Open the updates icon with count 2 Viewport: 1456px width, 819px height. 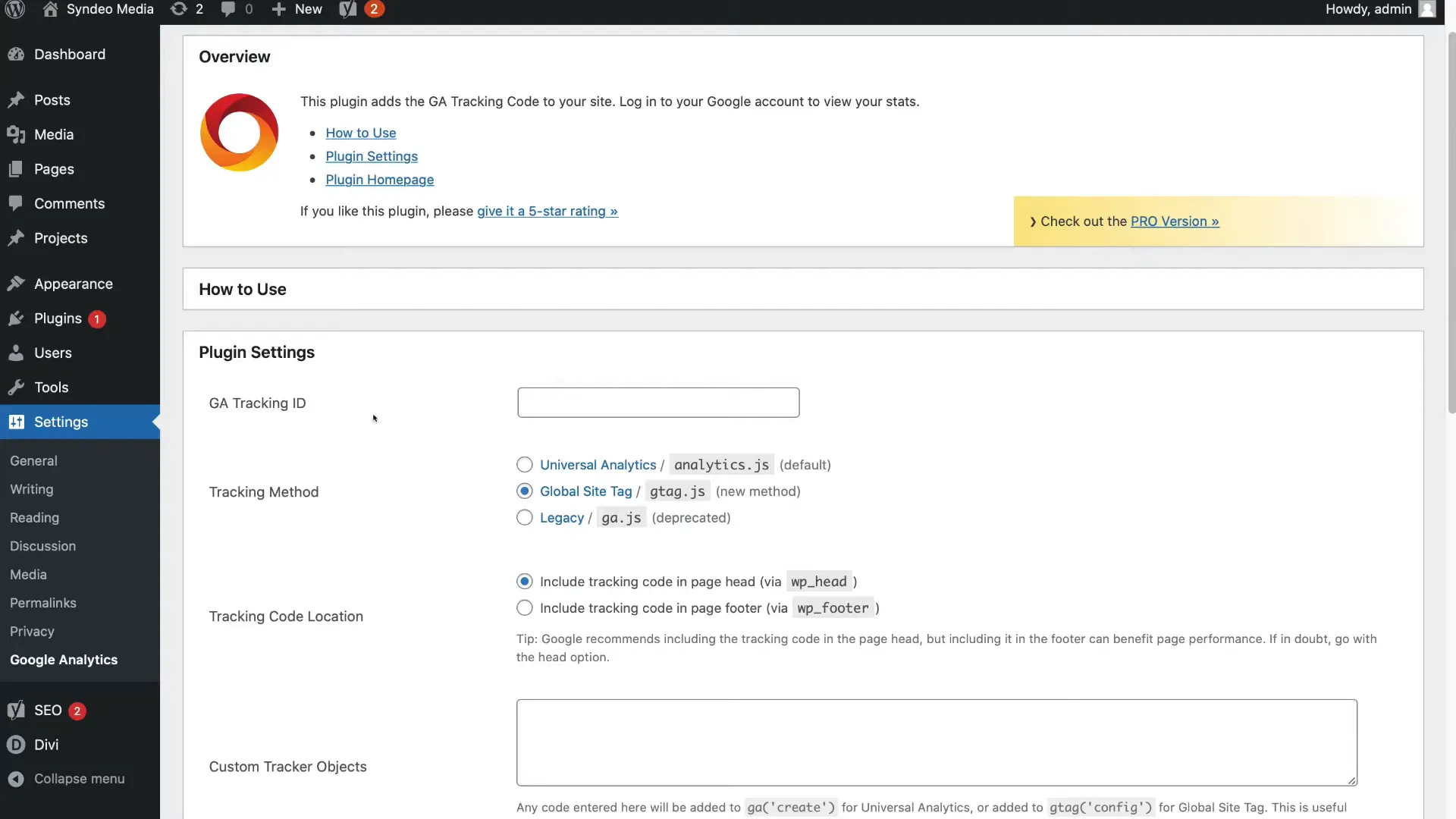[x=178, y=9]
